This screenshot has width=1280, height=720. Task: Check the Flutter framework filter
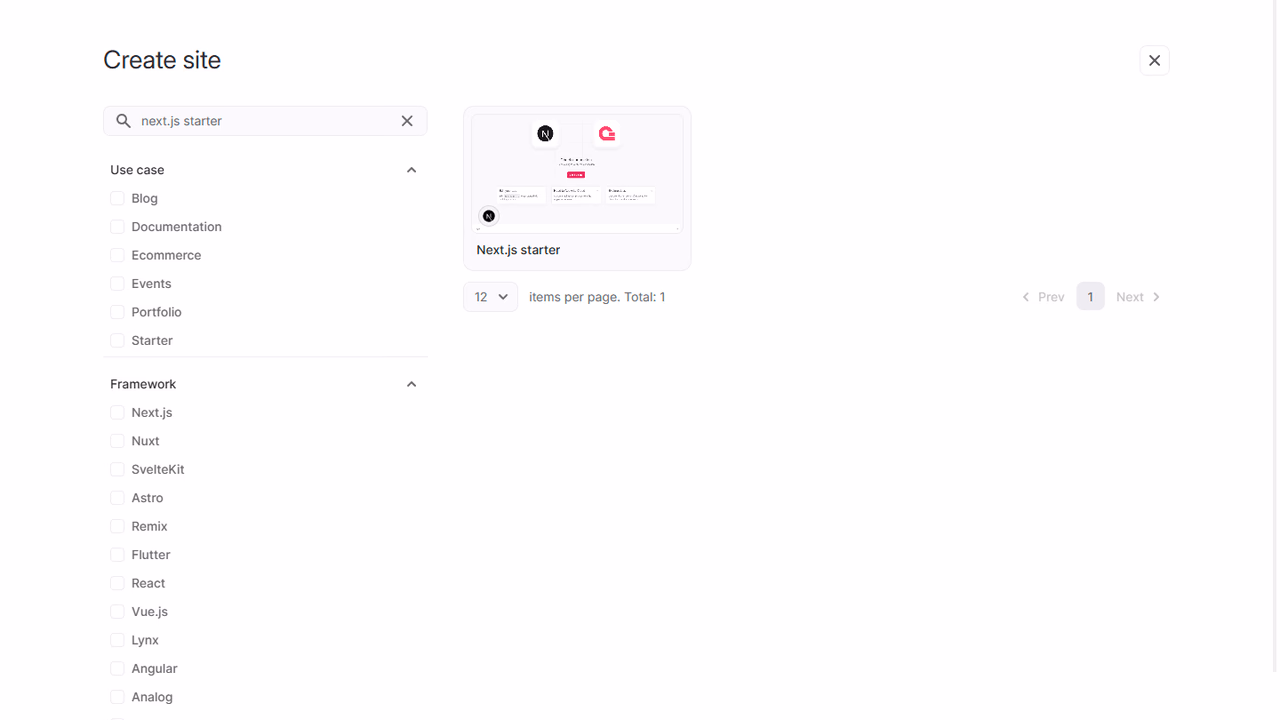click(117, 555)
